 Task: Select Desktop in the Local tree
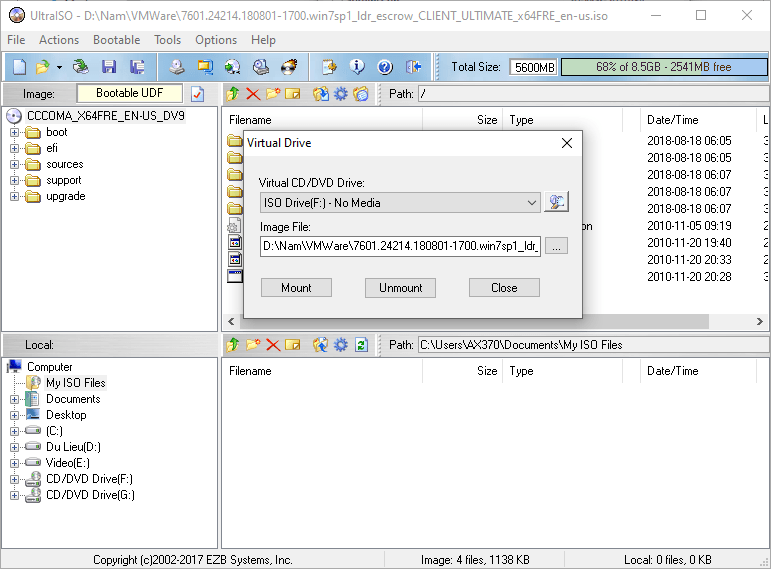pos(66,415)
